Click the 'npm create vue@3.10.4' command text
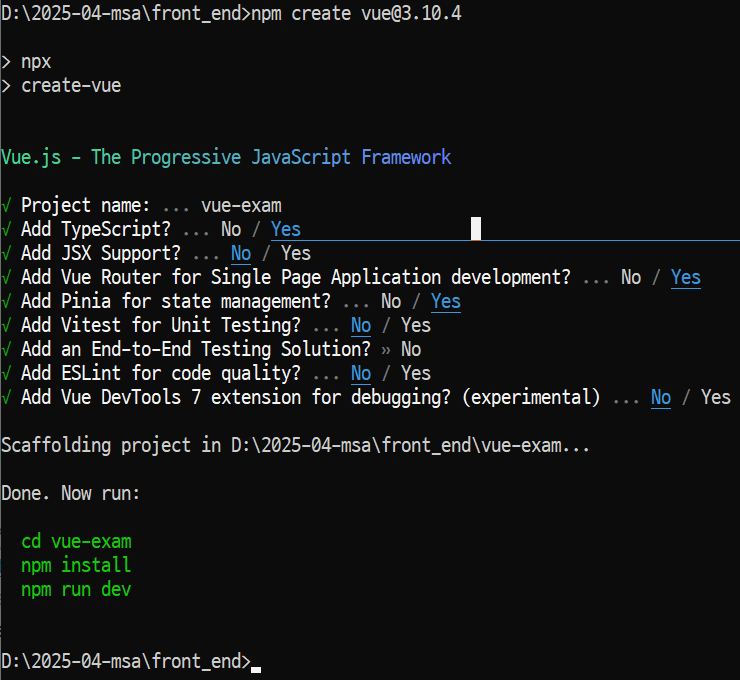Image resolution: width=740 pixels, height=680 pixels. pos(356,14)
